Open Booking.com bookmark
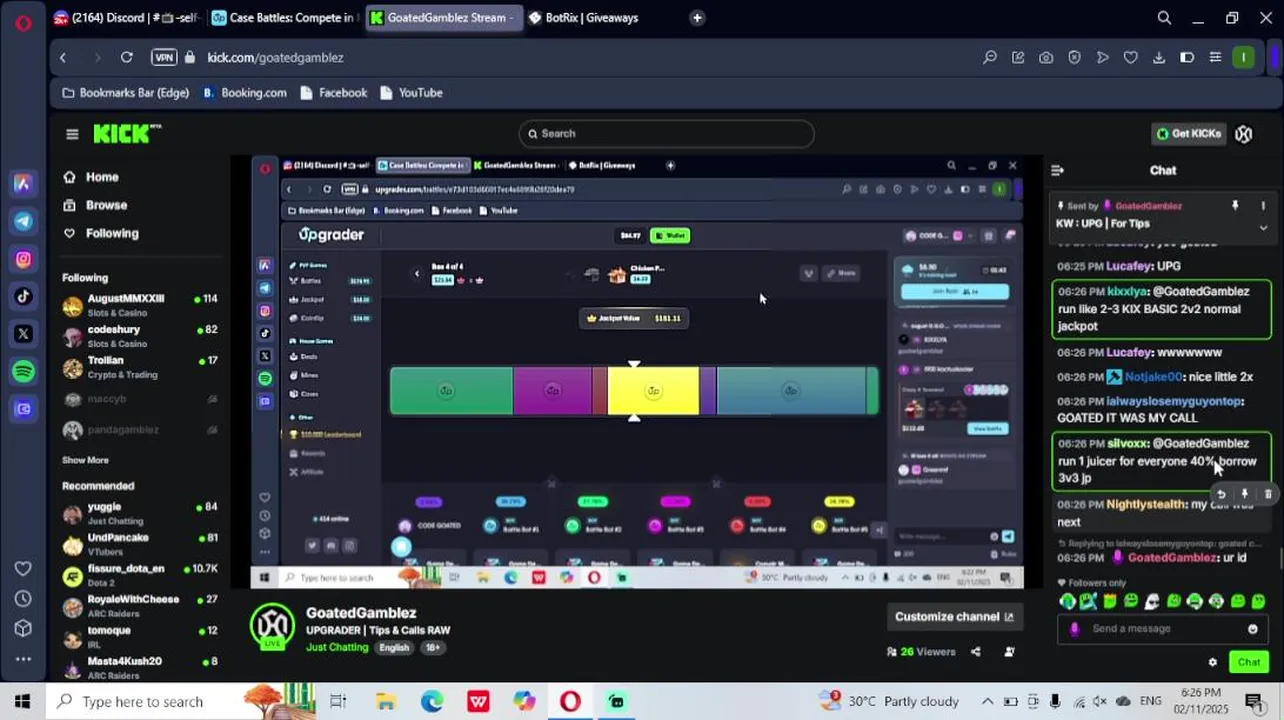1284x720 pixels. [x=244, y=93]
